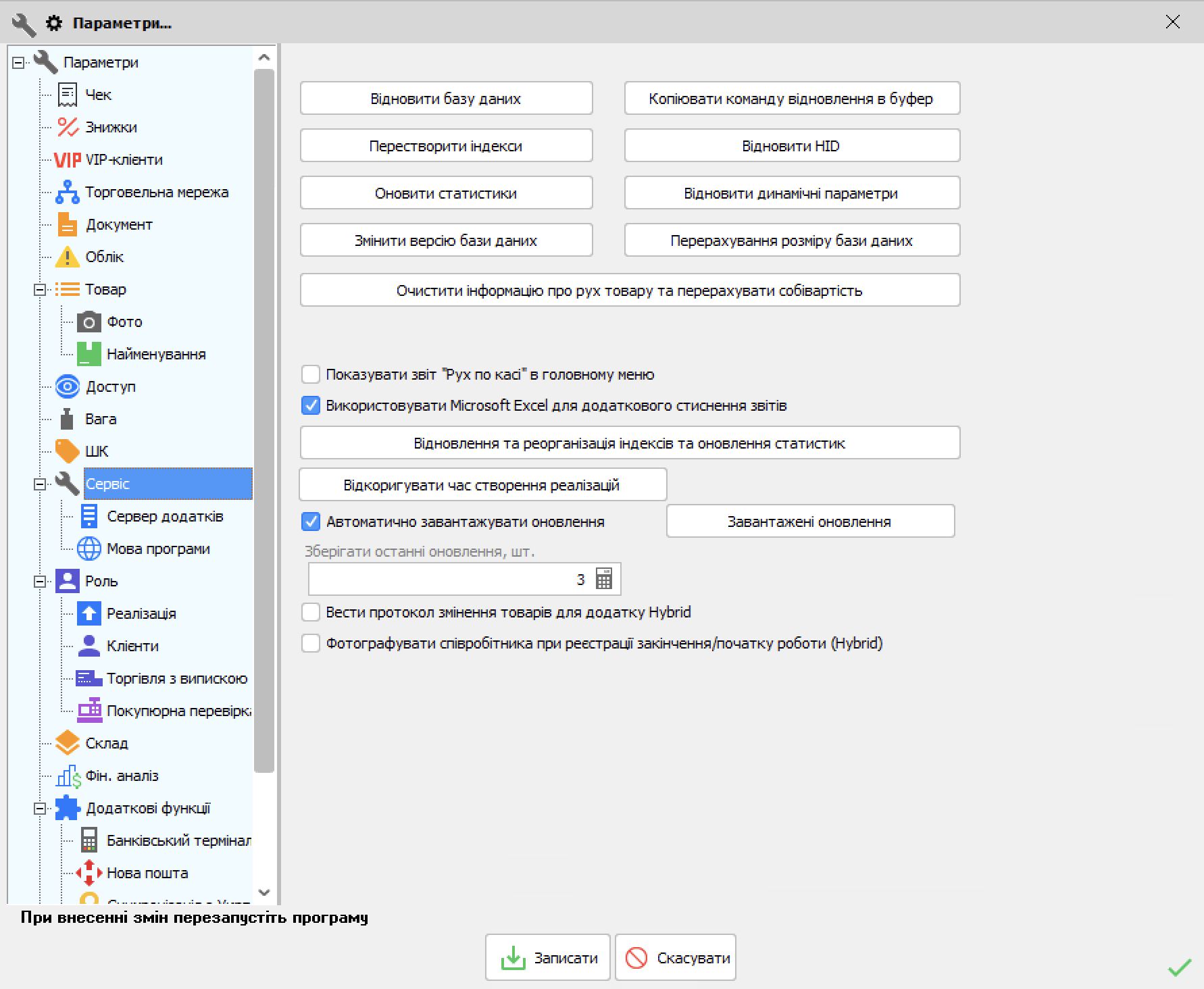Open the Сервер додатків settings page
The width and height of the screenshot is (1204, 989).
[x=164, y=517]
